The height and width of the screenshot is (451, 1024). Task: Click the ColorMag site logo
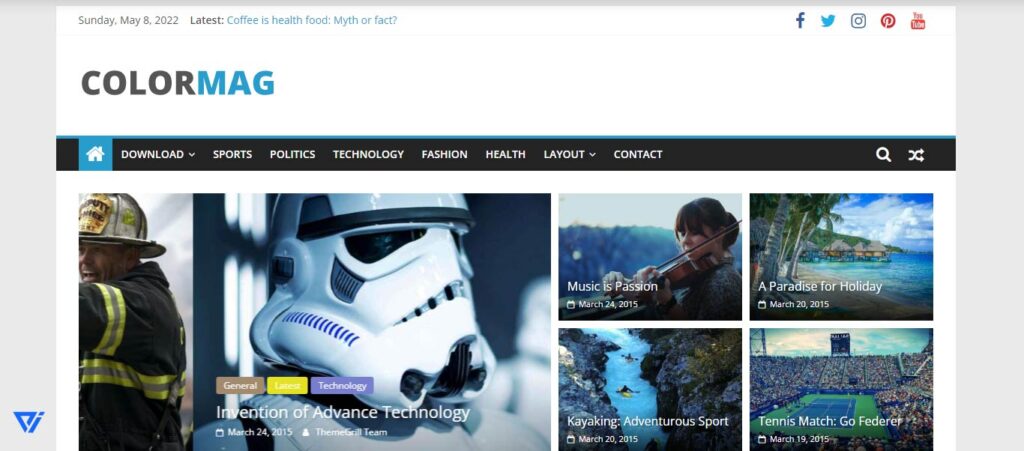pos(178,83)
